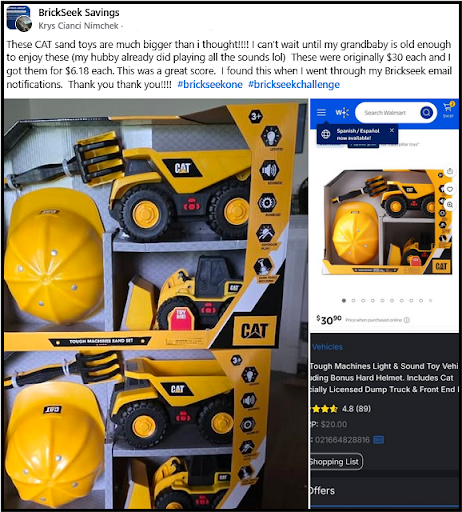Open the shopping cart icon
Image resolution: width=462 pixels, height=512 pixels.
coord(448,110)
